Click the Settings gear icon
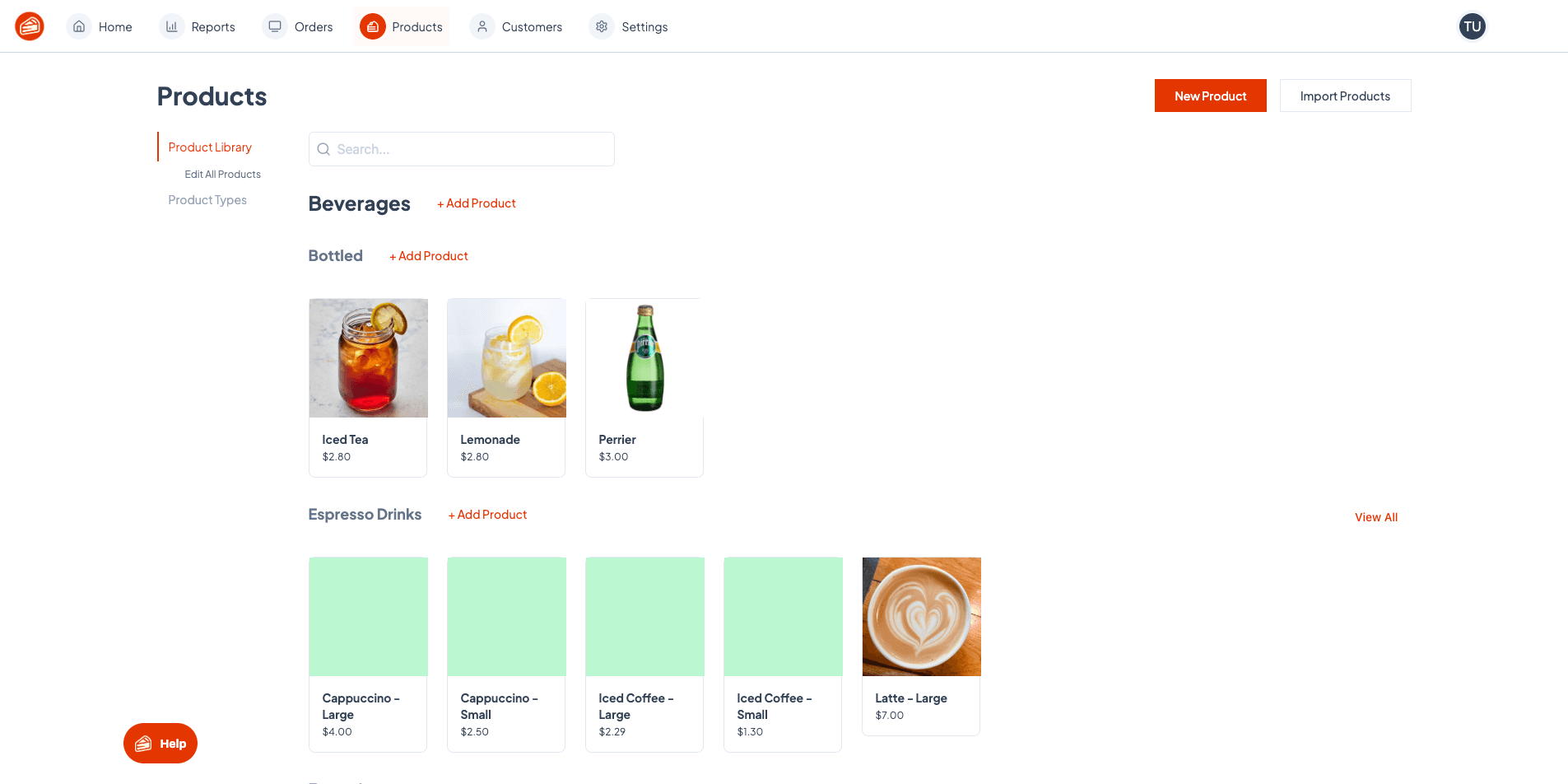Viewport: 1568px width, 784px height. [x=602, y=26]
